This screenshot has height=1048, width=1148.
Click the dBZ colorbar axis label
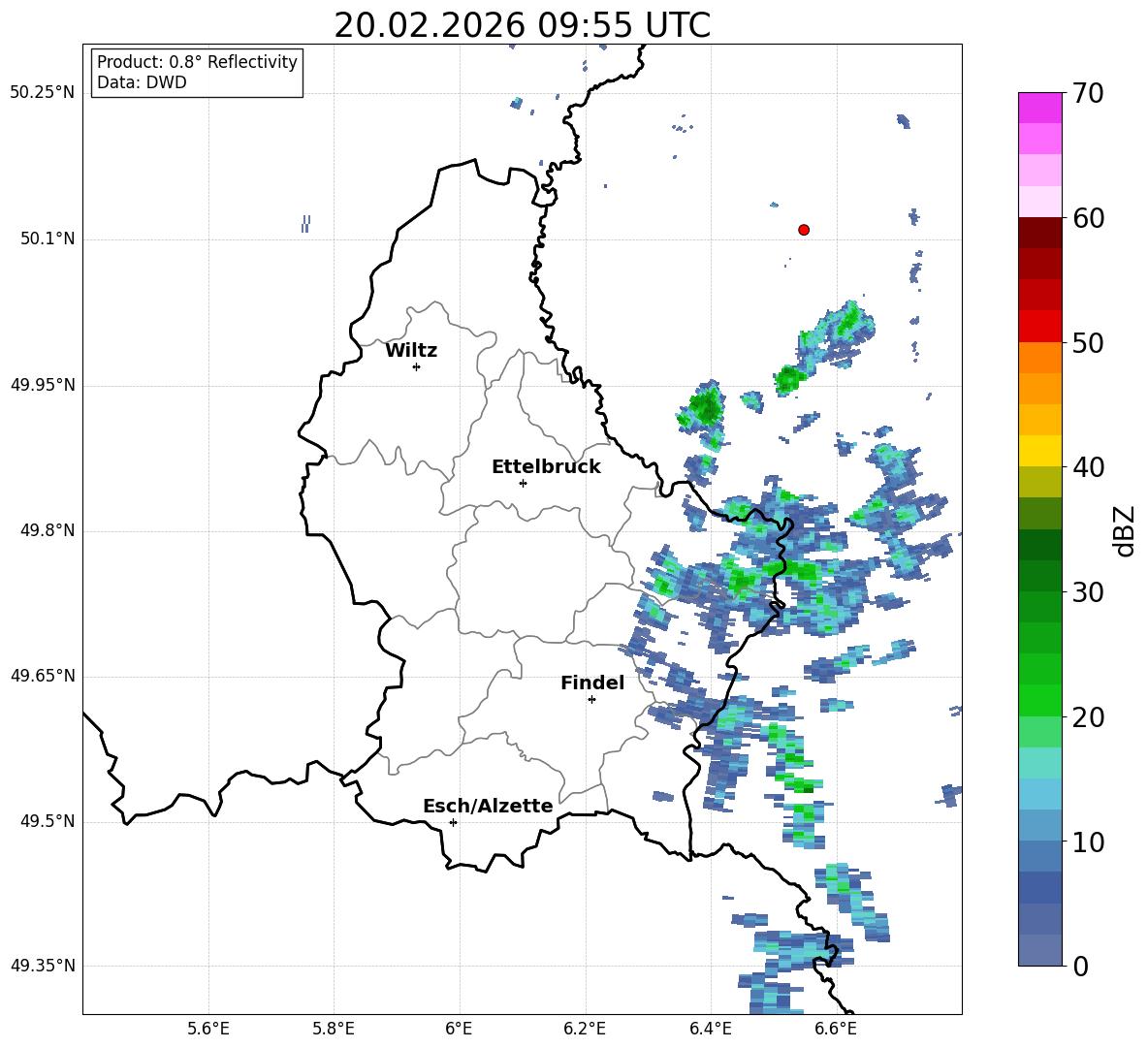coord(1126,530)
